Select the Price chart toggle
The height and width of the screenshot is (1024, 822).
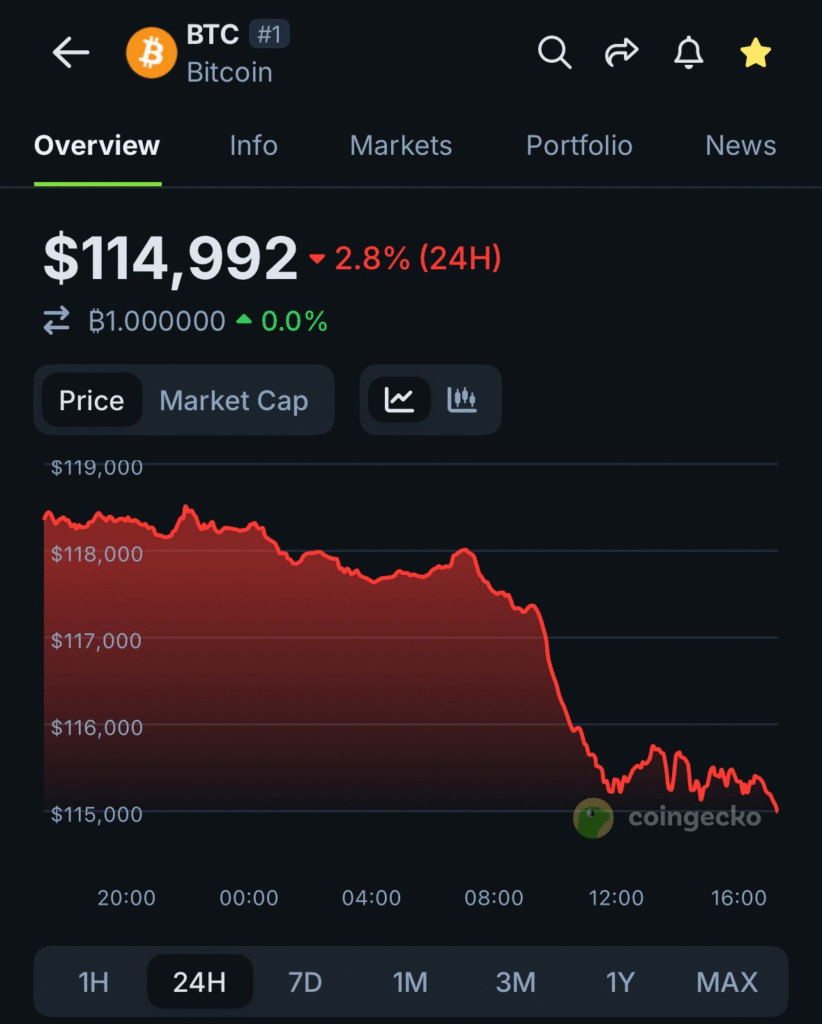click(92, 400)
